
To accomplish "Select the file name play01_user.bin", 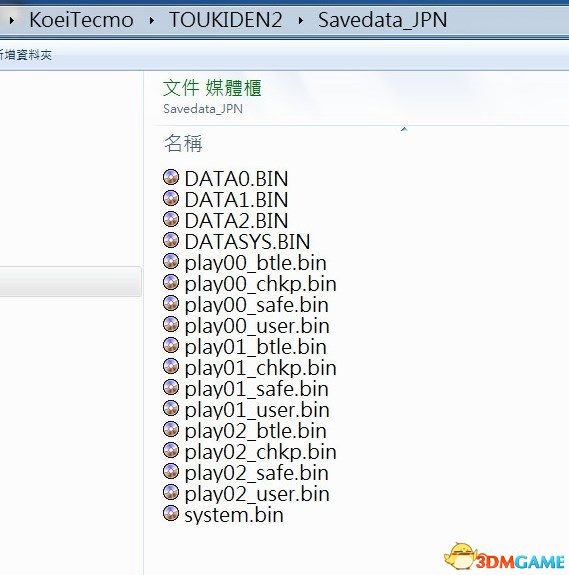I will tap(257, 410).
